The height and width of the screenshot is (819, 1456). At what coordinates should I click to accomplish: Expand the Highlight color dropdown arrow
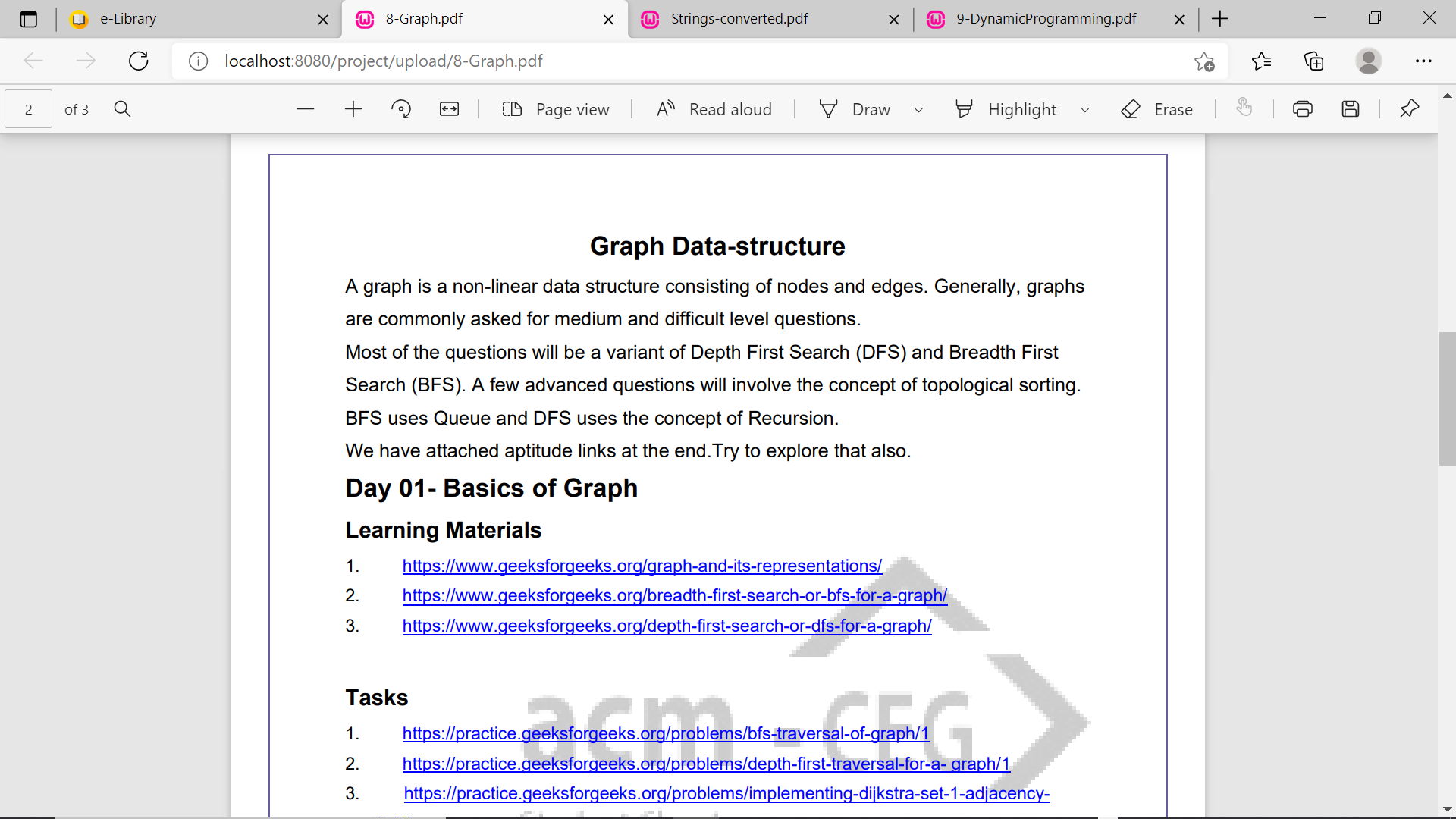click(x=1085, y=110)
